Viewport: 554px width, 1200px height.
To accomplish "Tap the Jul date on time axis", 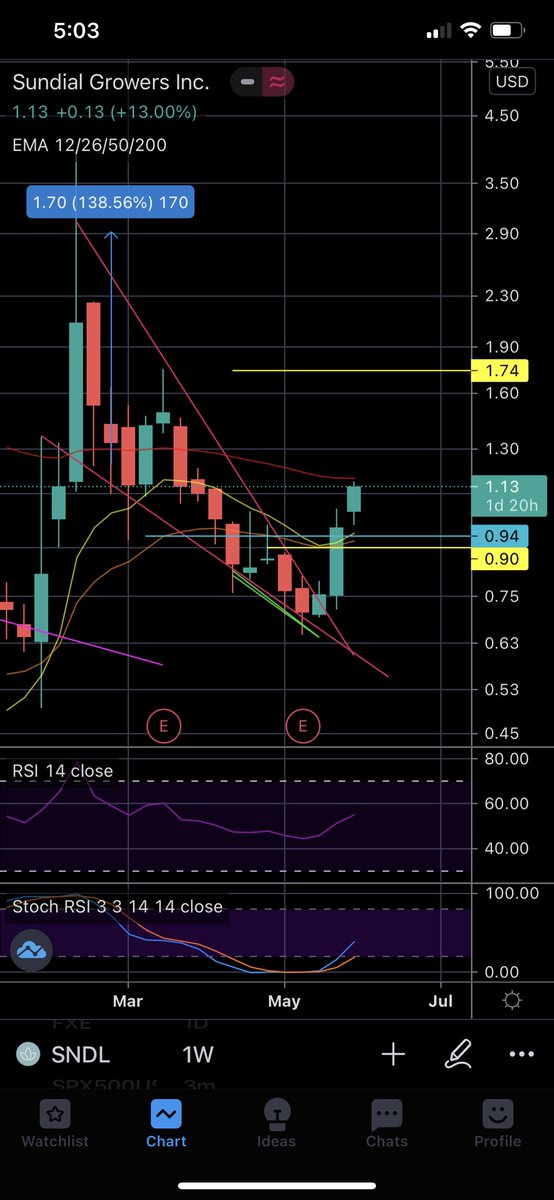I will point(441,1000).
